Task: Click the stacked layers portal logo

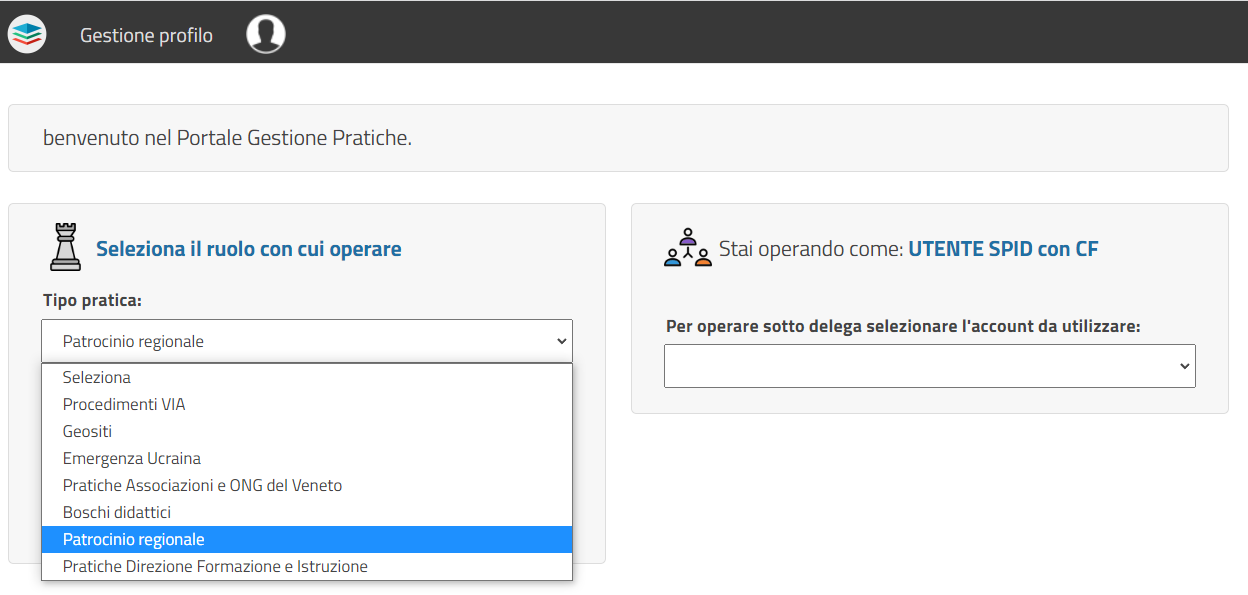Action: tap(27, 34)
